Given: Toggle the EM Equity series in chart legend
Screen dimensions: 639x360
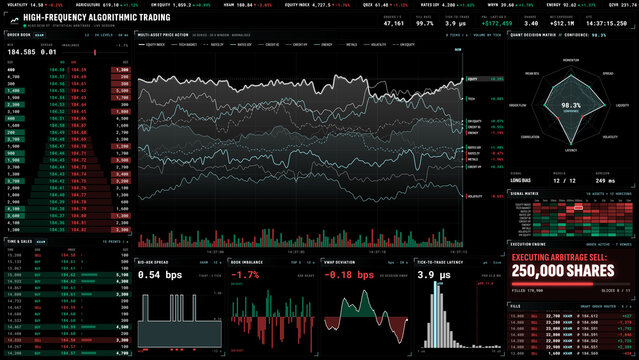Looking at the screenshot, I should point(403,44).
